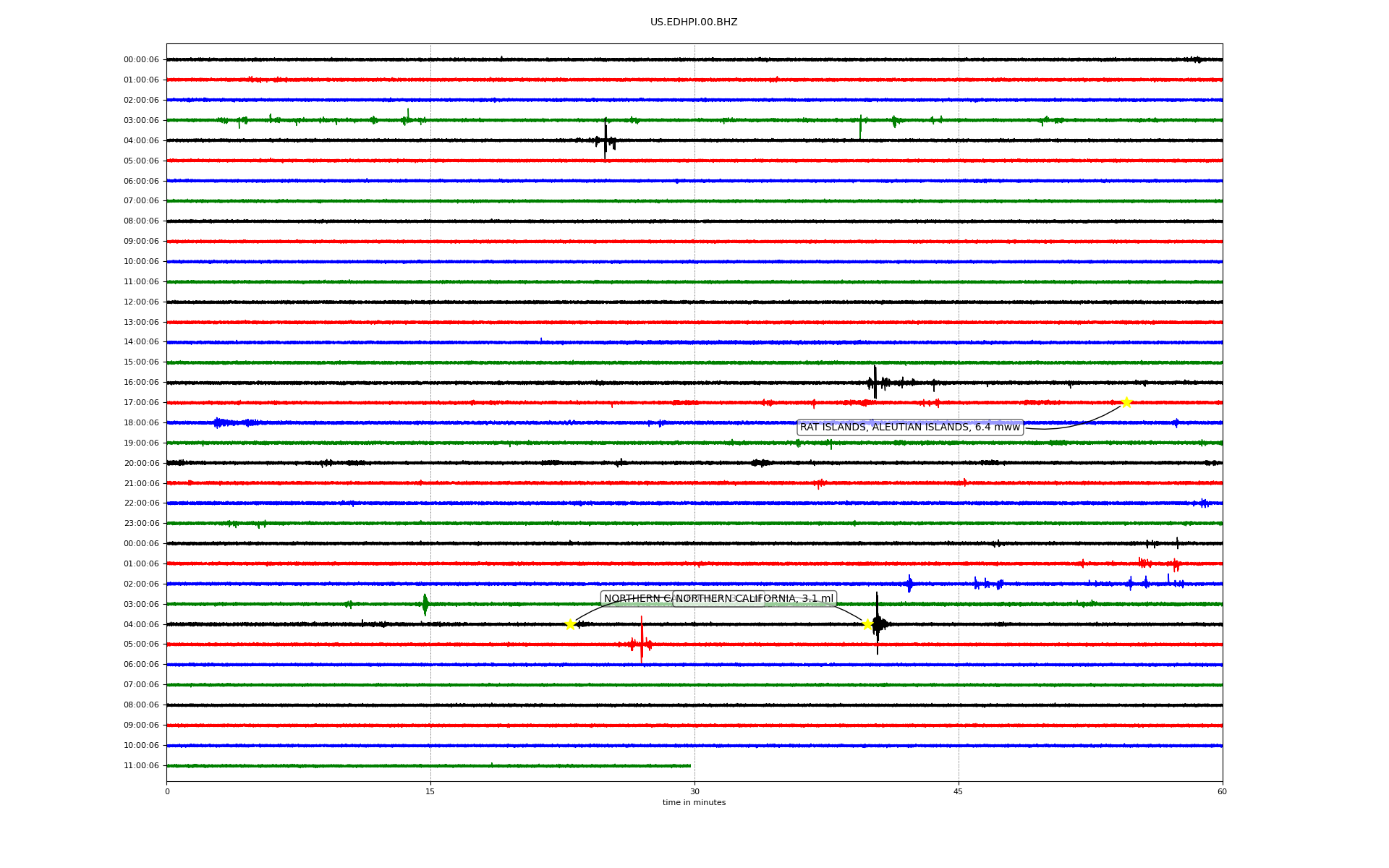The height and width of the screenshot is (868, 1389).
Task: Click the large black spike on the 16:00:06 trace
Action: pyautogui.click(x=875, y=382)
